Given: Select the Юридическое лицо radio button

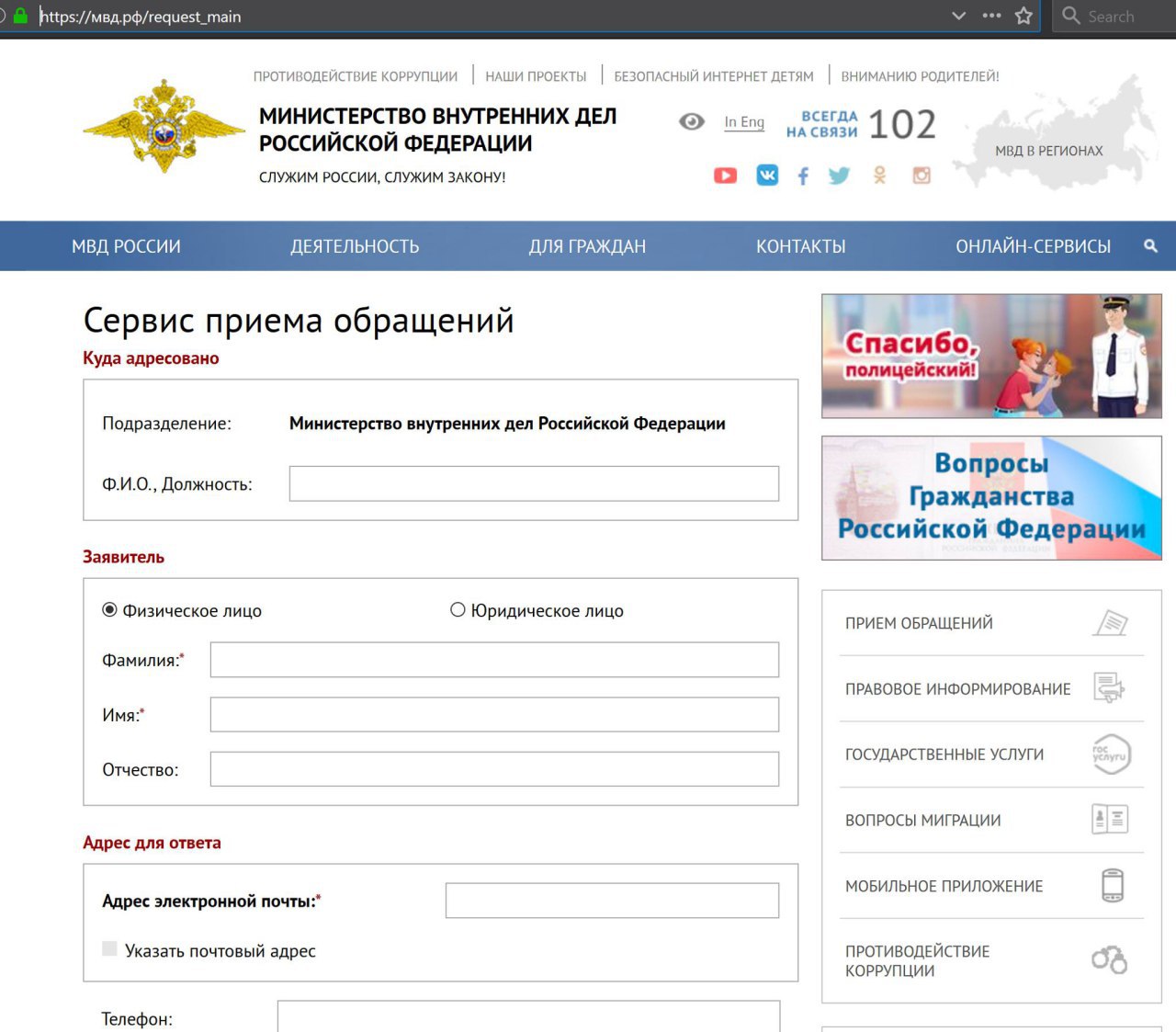Looking at the screenshot, I should tap(458, 610).
